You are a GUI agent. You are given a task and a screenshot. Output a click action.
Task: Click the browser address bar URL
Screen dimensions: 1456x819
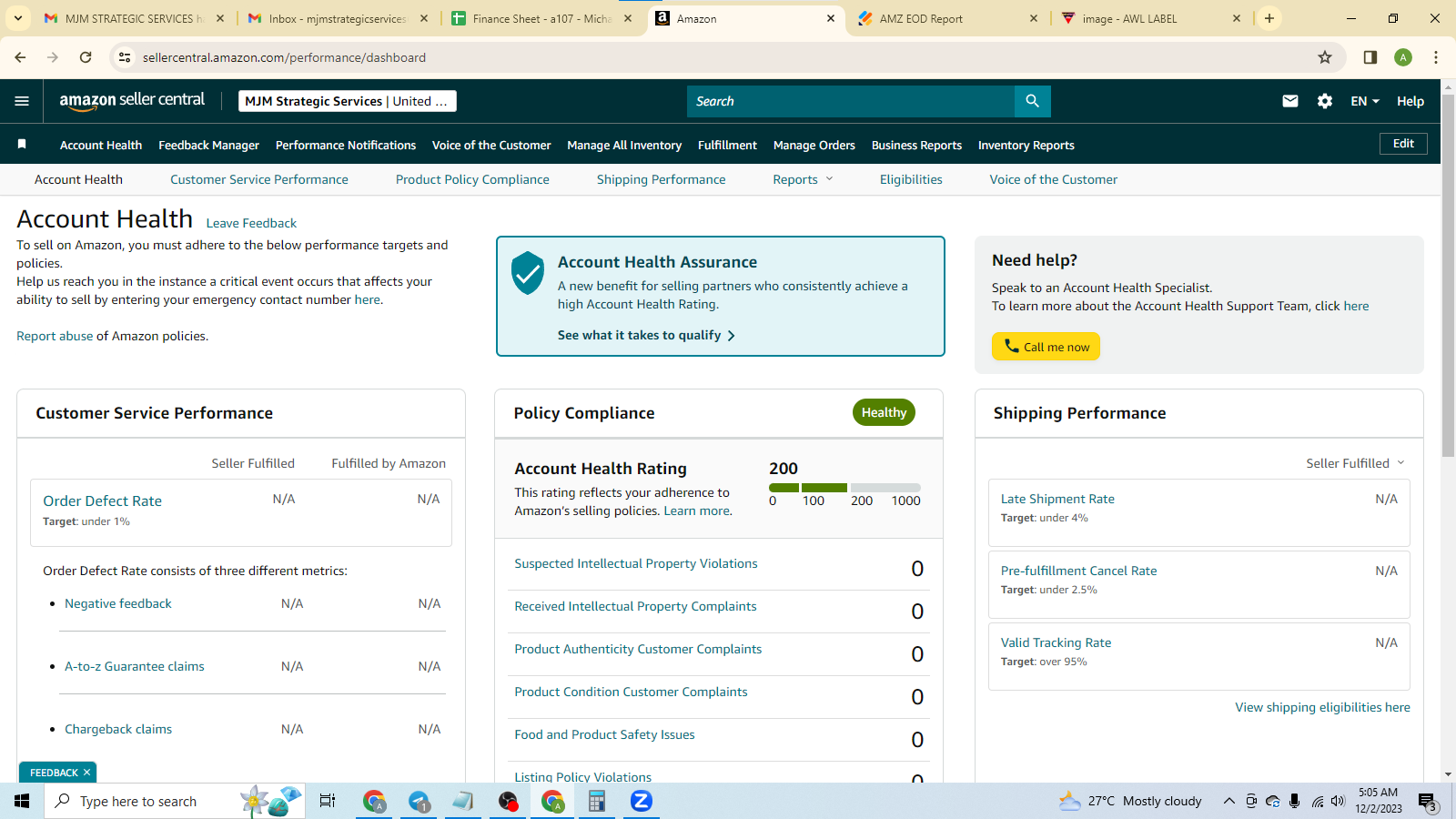pyautogui.click(x=284, y=57)
